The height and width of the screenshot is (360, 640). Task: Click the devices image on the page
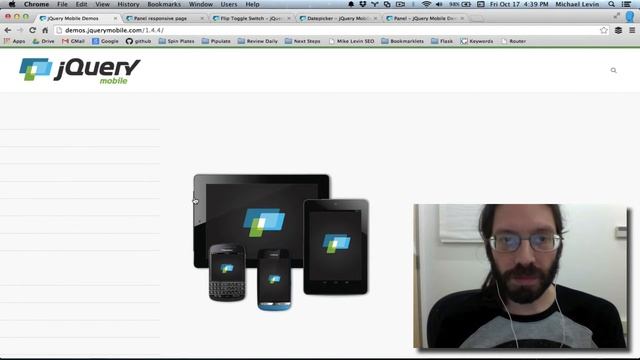tap(281, 242)
